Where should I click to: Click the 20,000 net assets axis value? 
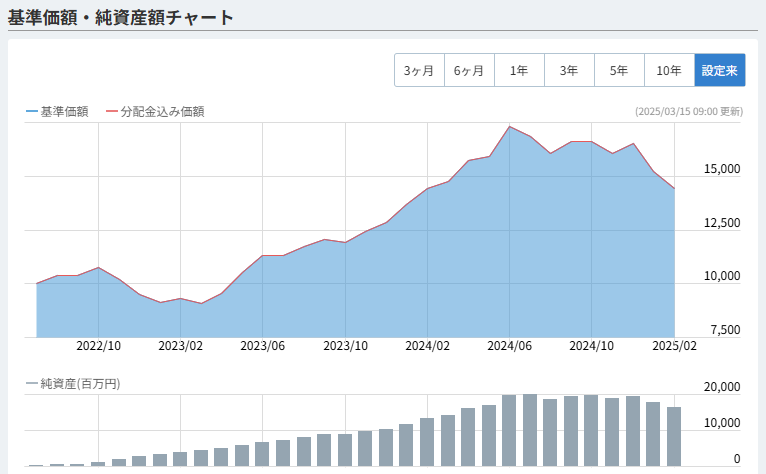[x=722, y=387]
